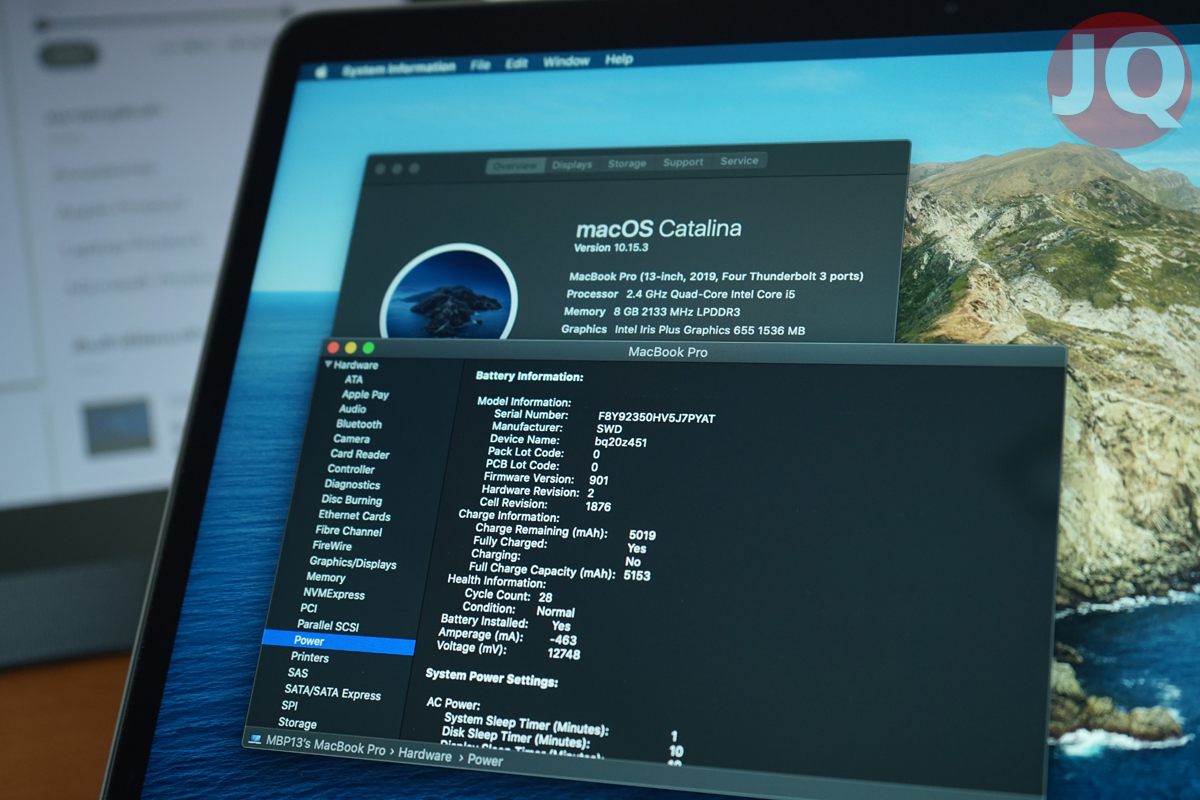Viewport: 1200px width, 800px height.
Task: Click the Amperage value -463
Action: [x=563, y=640]
